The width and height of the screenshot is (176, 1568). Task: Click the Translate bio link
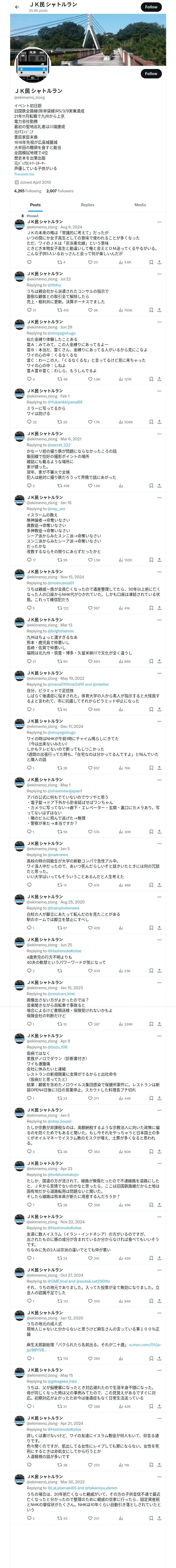point(24,174)
